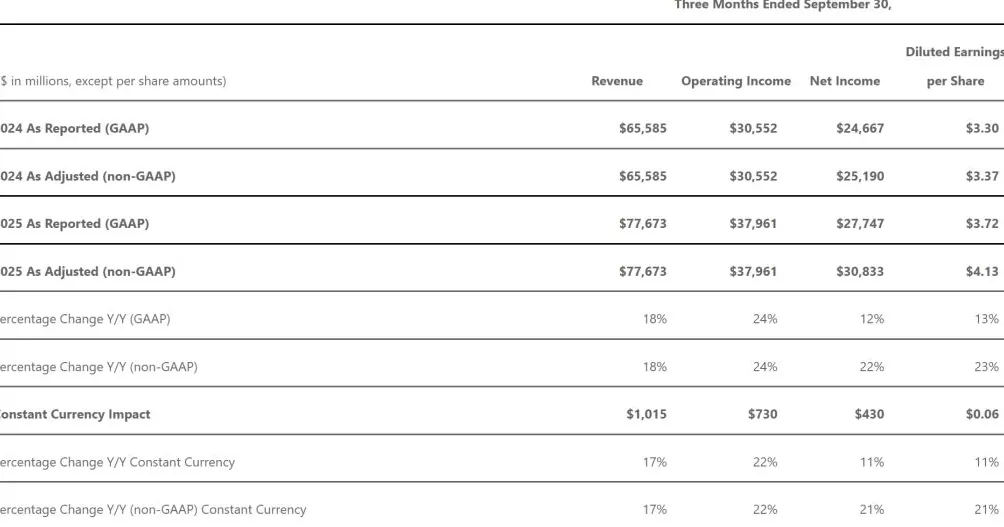The image size is (1004, 527).
Task: Click the $24,667 net income value
Action: point(859,128)
